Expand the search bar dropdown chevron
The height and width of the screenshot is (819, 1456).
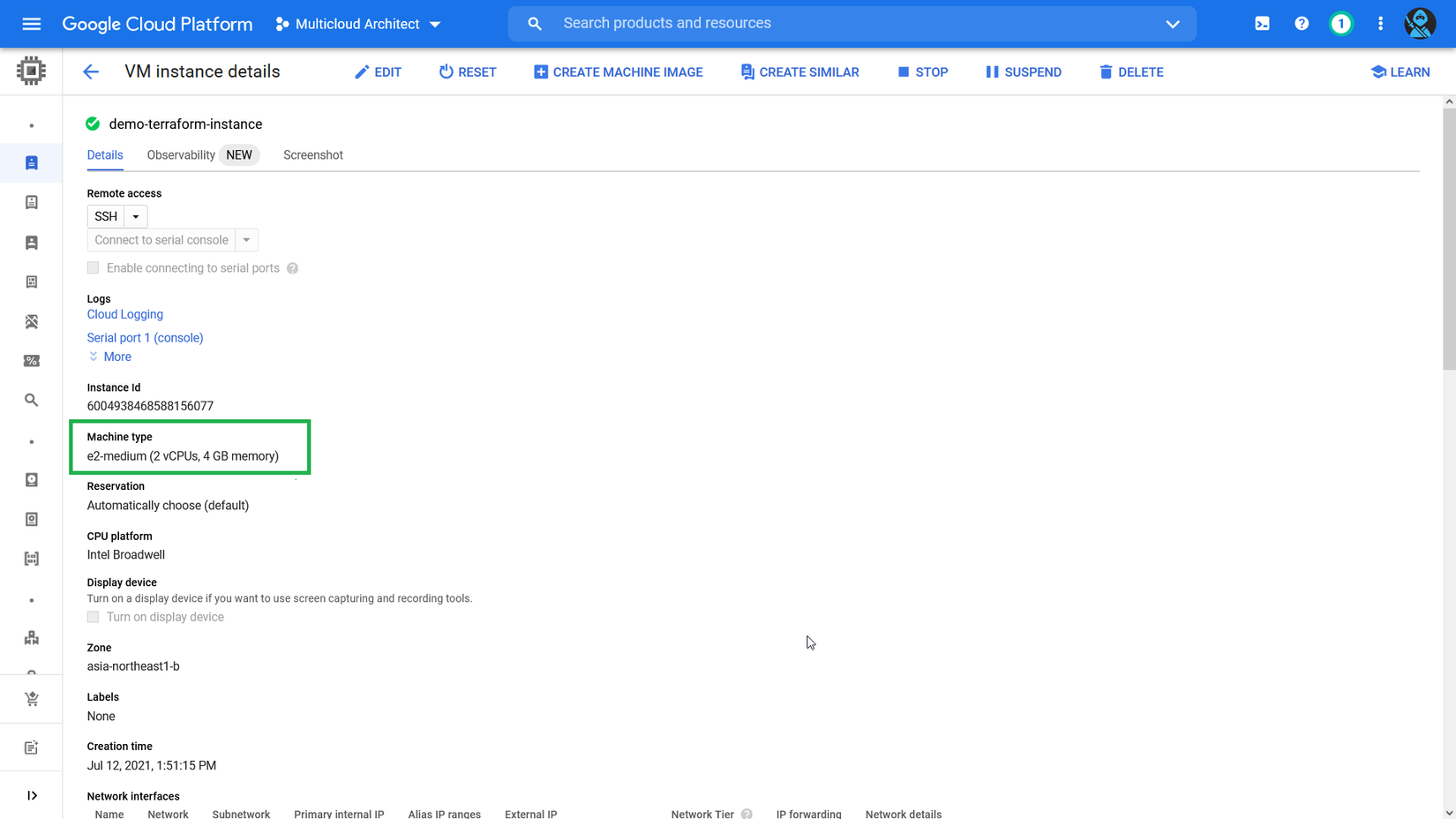coord(1173,24)
